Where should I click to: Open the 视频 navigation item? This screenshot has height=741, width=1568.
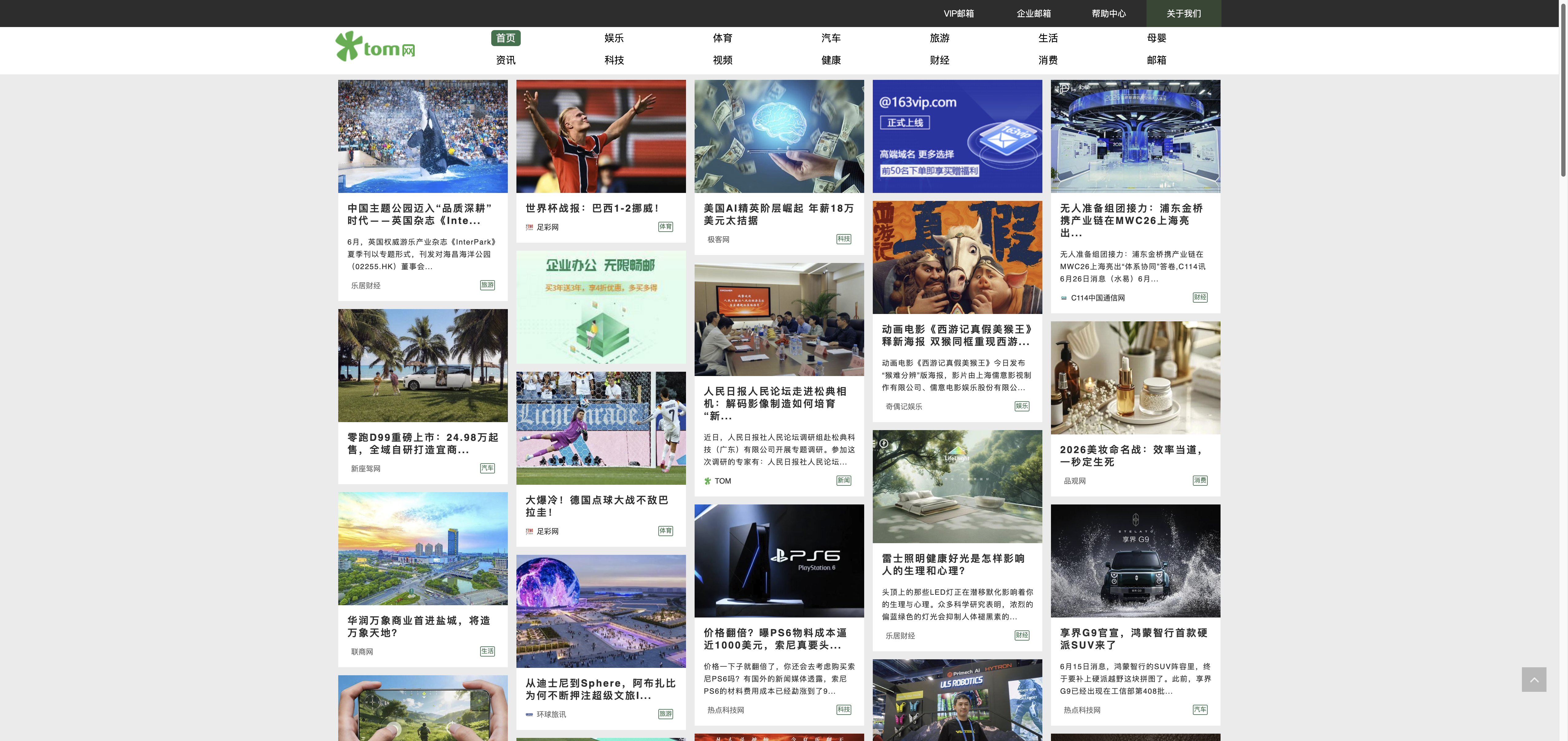pyautogui.click(x=722, y=60)
